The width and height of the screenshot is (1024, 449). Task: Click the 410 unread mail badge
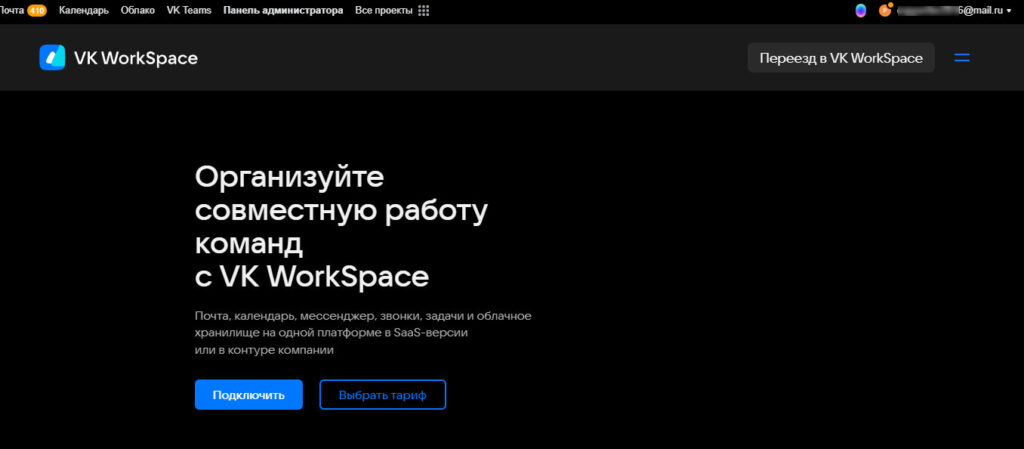[x=37, y=10]
